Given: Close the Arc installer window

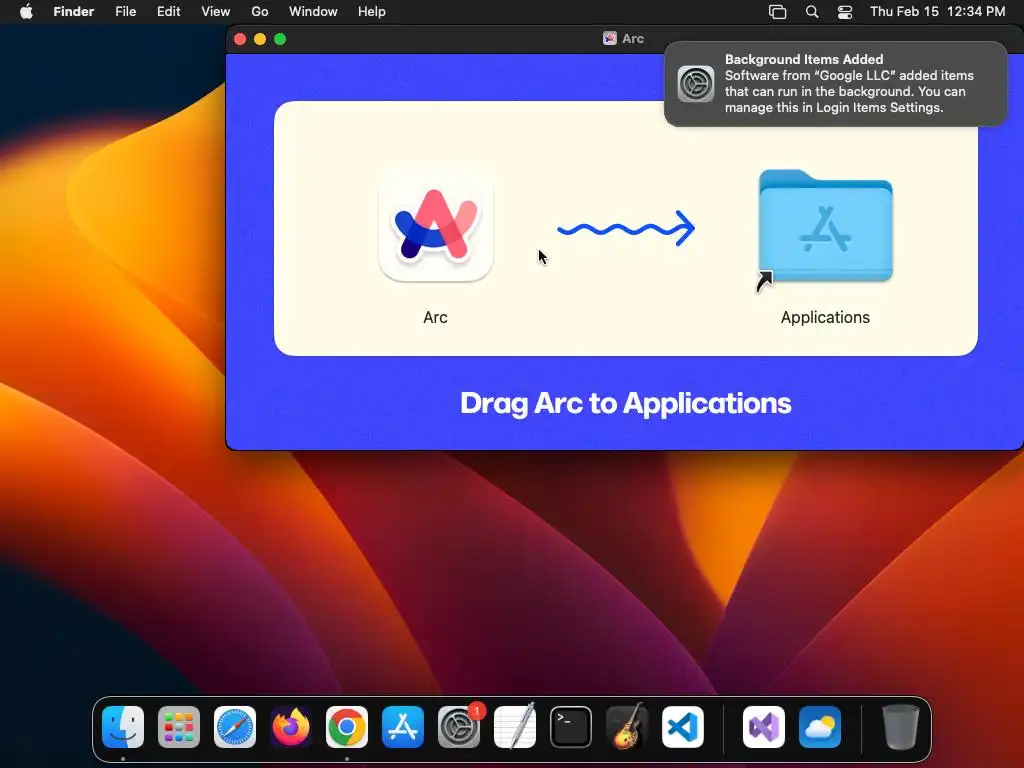Looking at the screenshot, I should point(240,39).
